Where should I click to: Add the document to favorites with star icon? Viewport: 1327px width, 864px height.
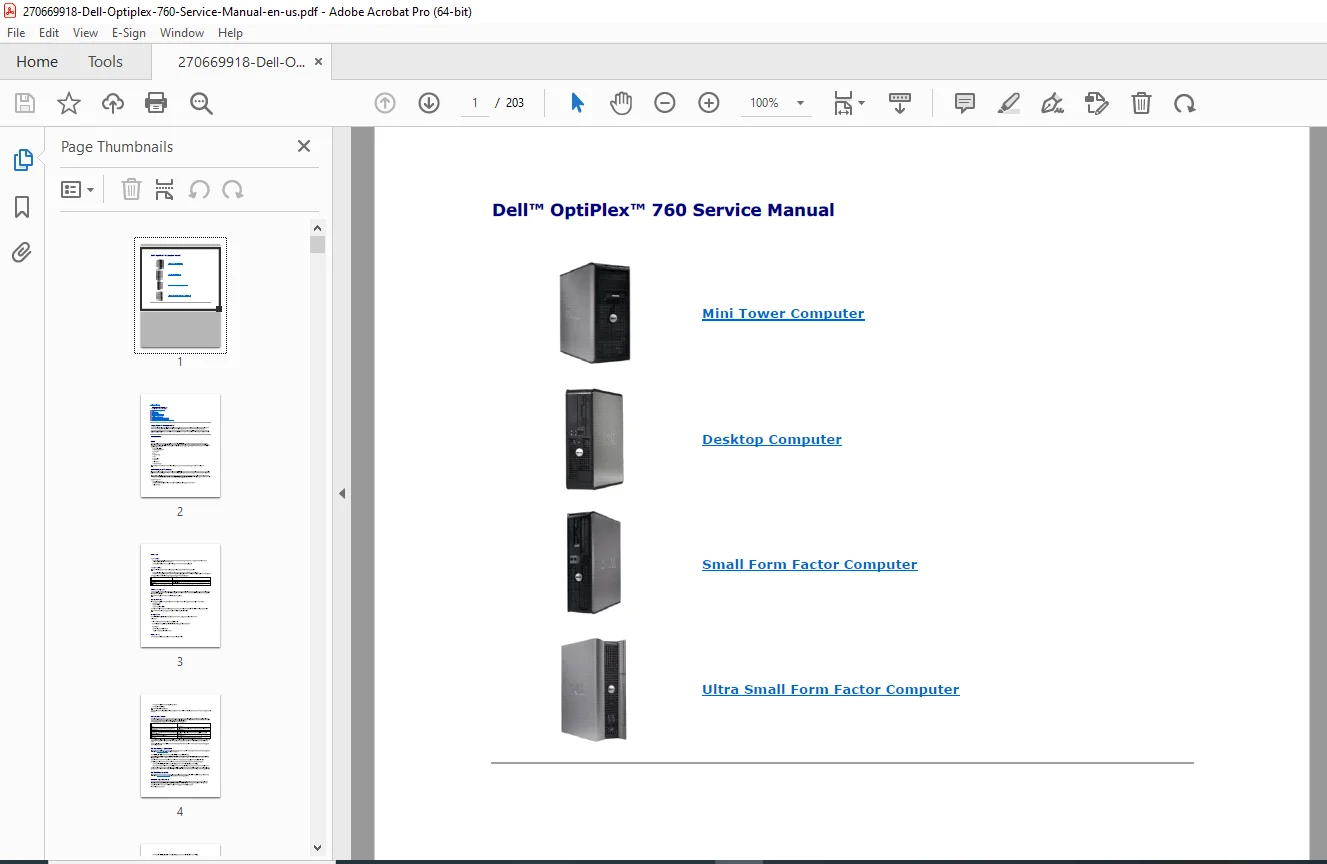click(x=69, y=103)
